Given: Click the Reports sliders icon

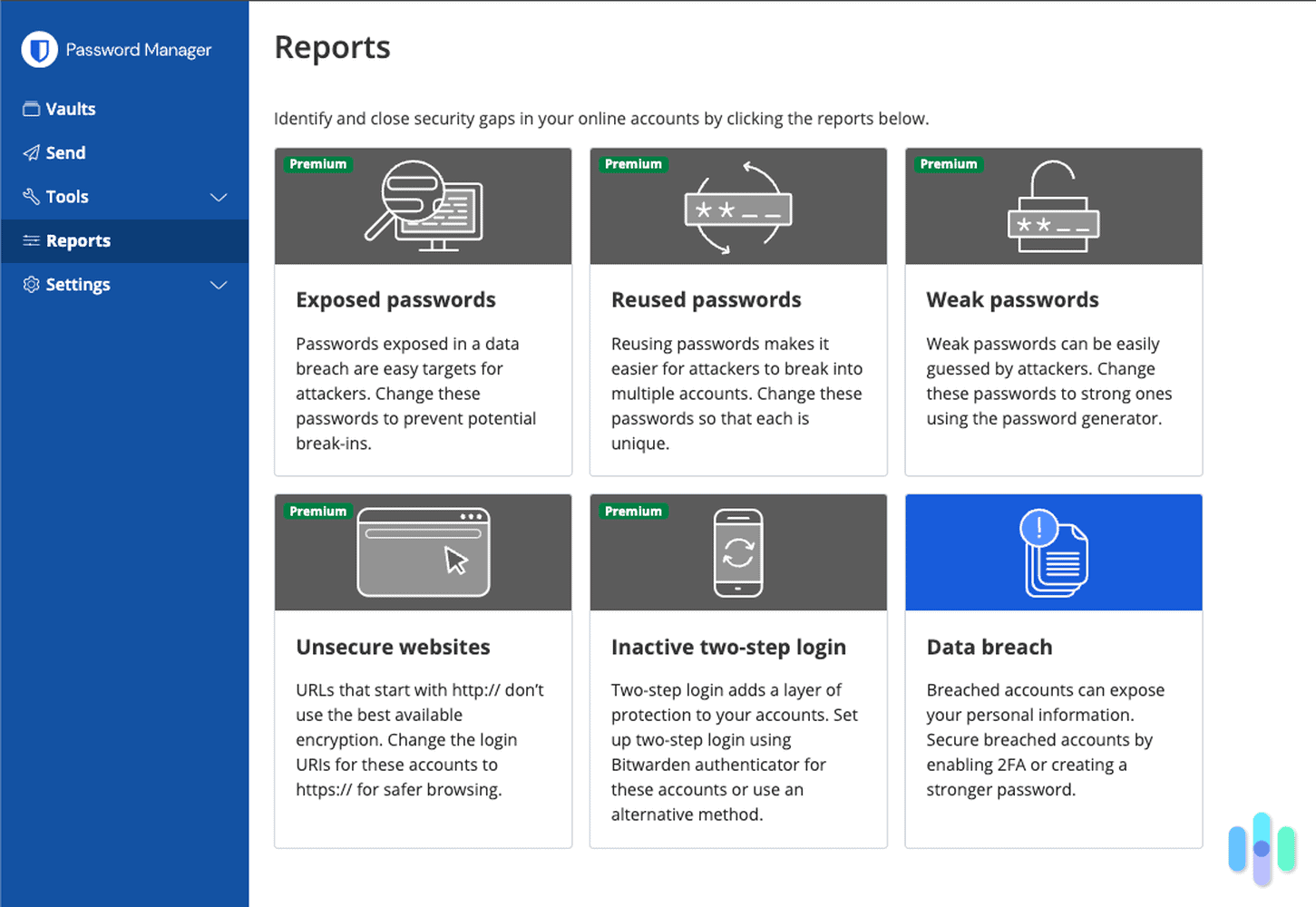Looking at the screenshot, I should tap(31, 240).
